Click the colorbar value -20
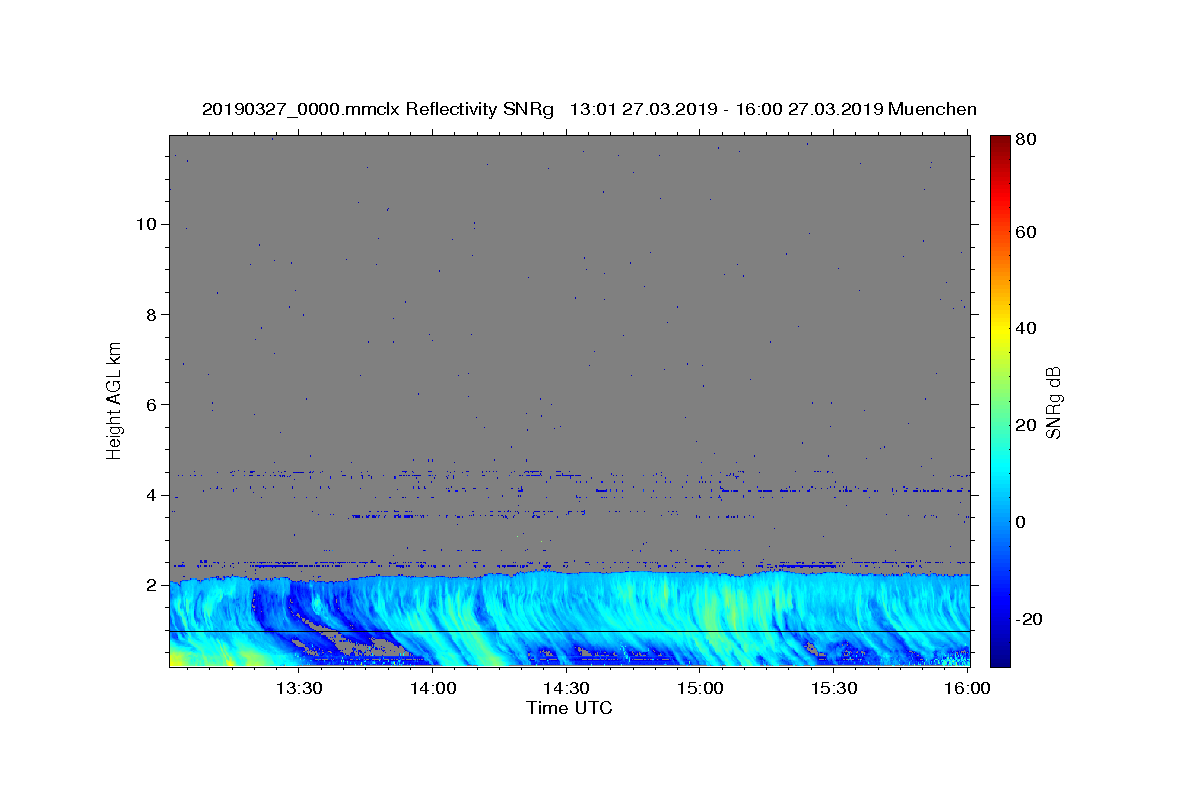The height and width of the screenshot is (800, 1200). (1028, 619)
